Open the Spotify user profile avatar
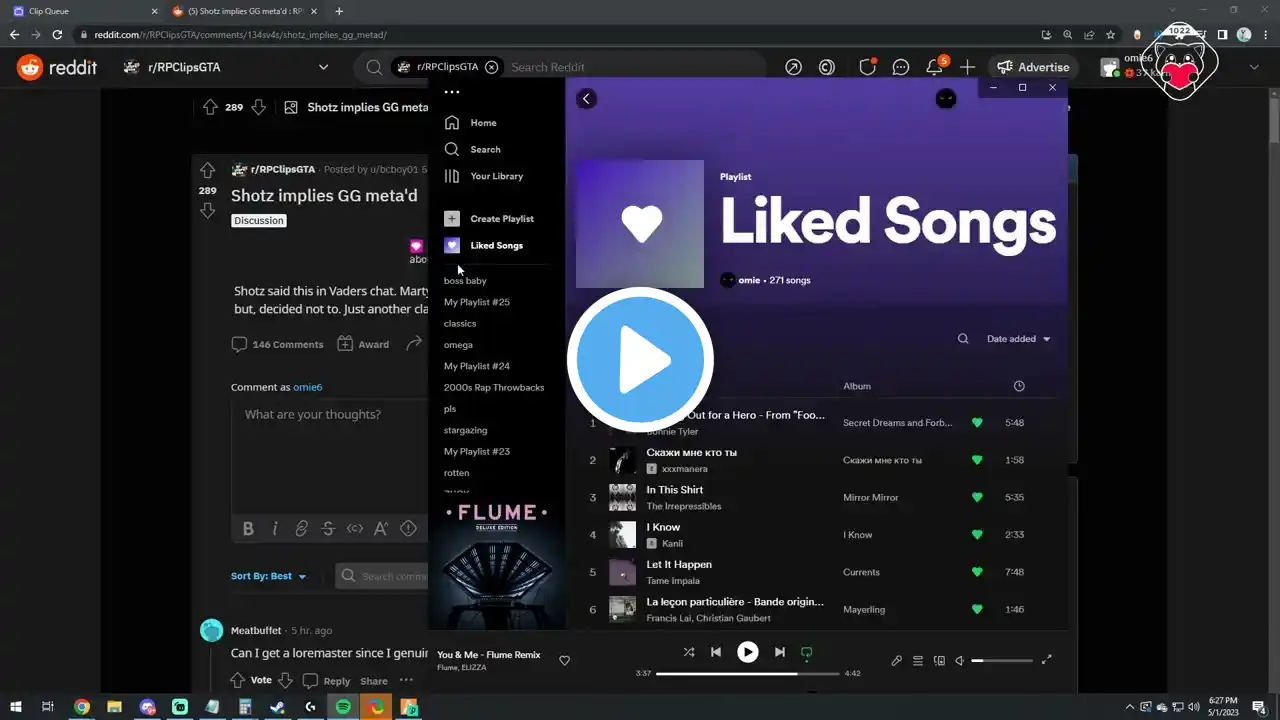1280x720 pixels. pyautogui.click(x=945, y=98)
